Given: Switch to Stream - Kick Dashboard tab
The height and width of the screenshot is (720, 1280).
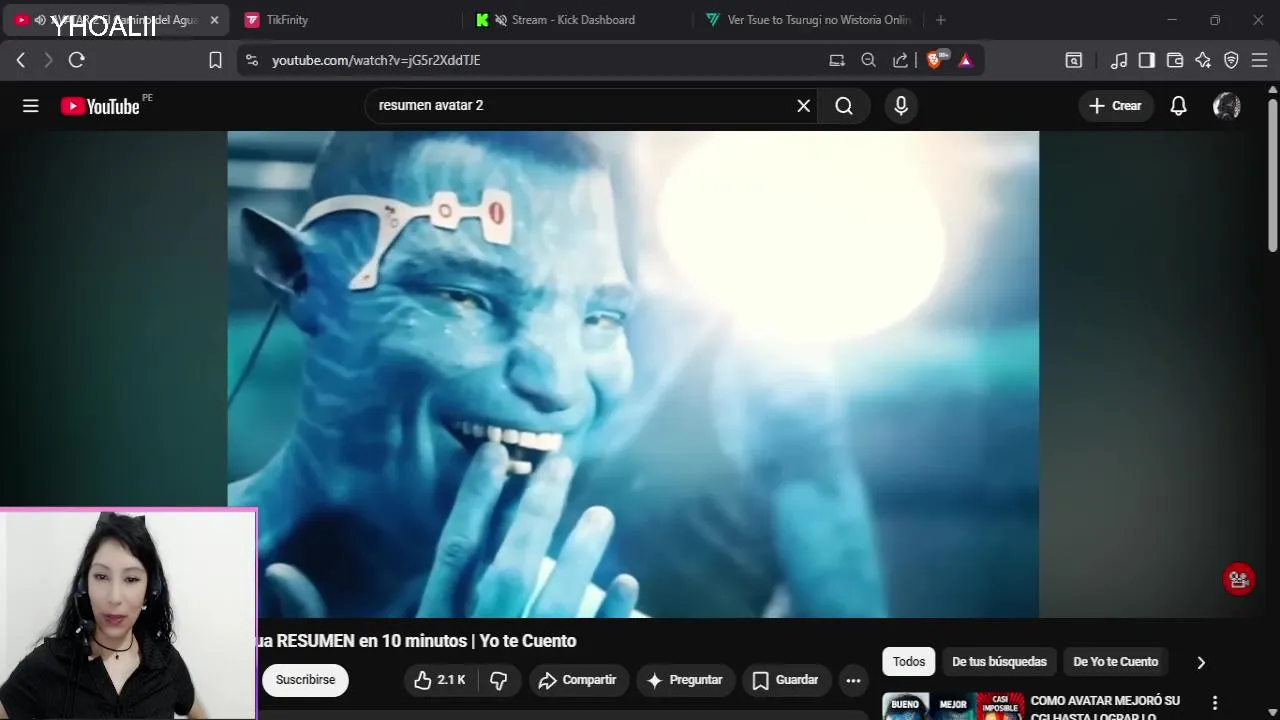Looking at the screenshot, I should (573, 20).
